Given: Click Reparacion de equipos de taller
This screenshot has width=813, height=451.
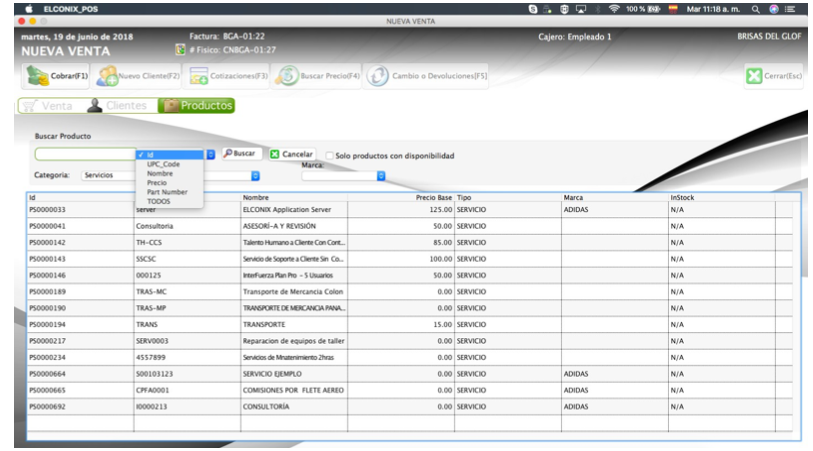Looking at the screenshot, I should click(293, 341).
